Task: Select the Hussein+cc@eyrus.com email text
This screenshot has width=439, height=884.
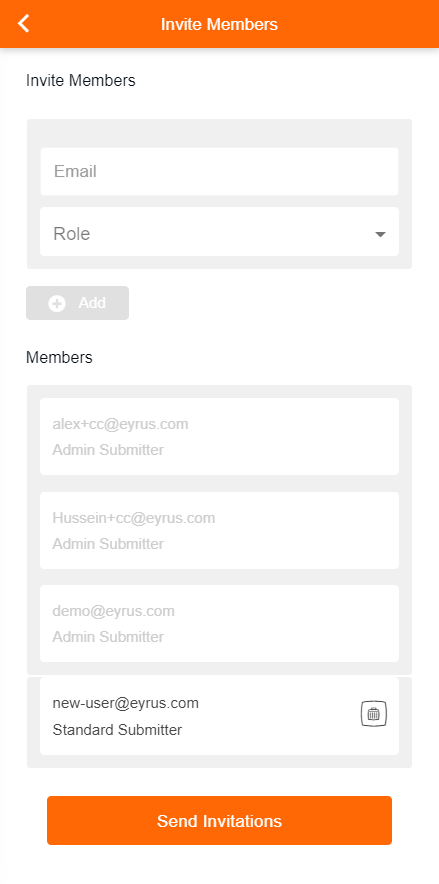Action: tap(134, 518)
